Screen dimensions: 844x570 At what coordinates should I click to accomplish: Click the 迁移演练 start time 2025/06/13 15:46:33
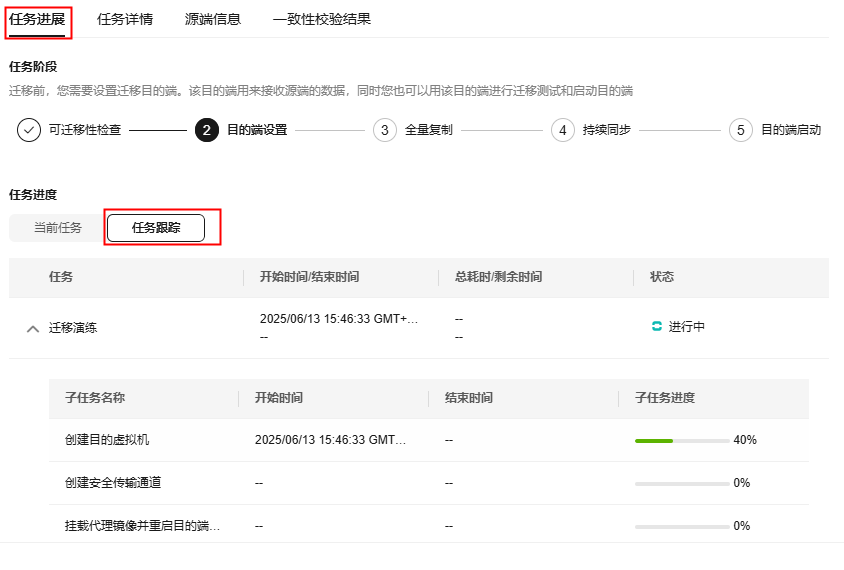tap(339, 319)
